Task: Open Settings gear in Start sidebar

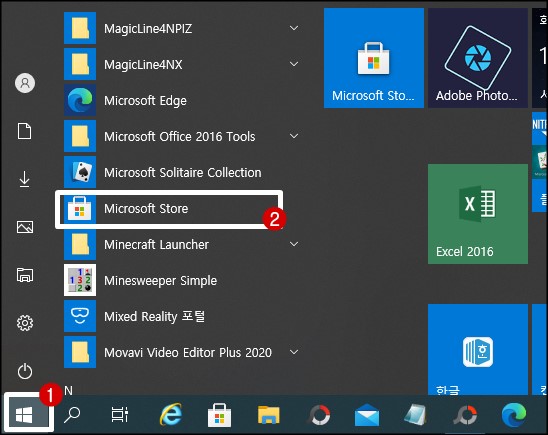Action: point(25,323)
